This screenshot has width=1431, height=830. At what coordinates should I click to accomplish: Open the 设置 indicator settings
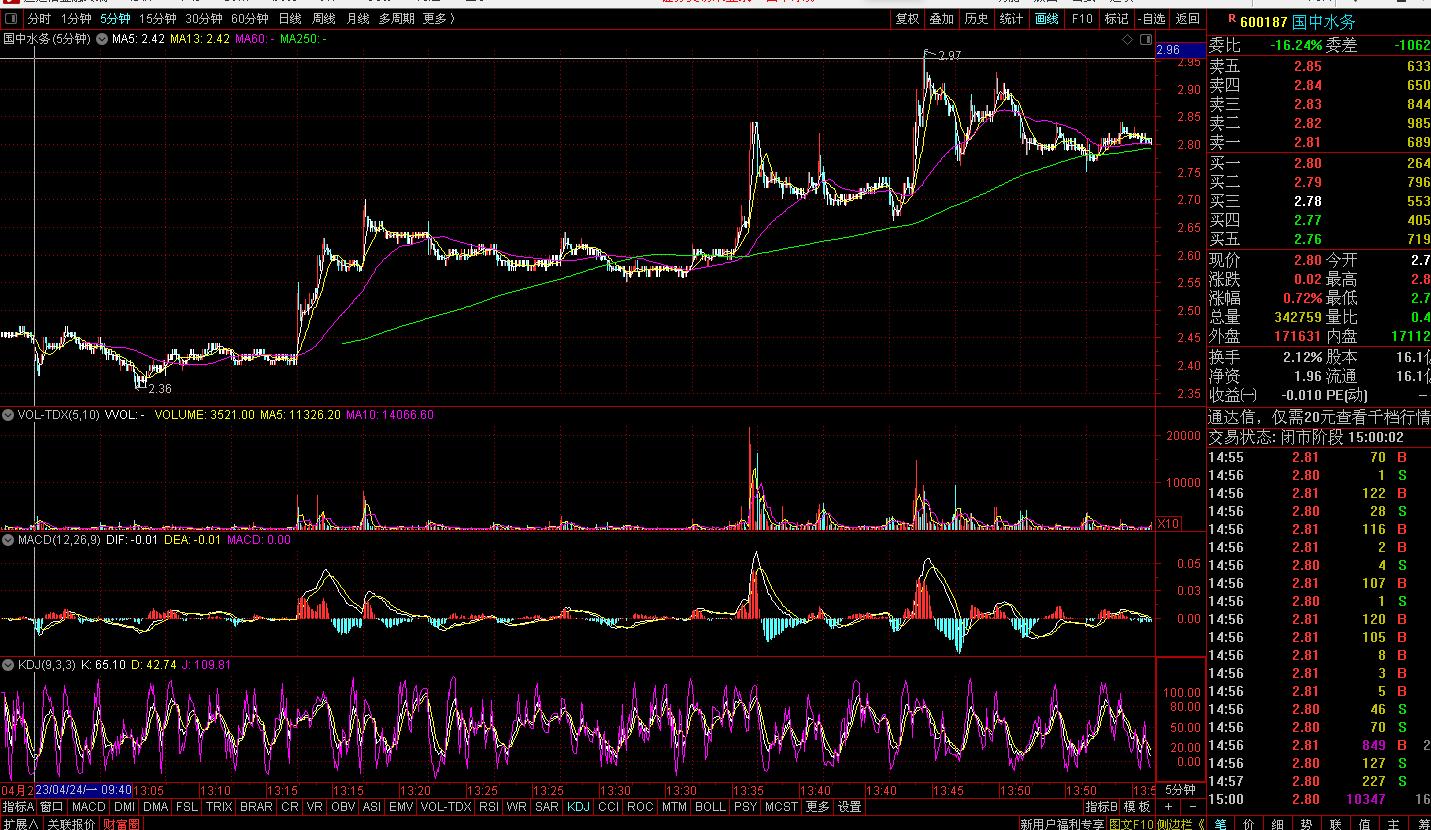[850, 806]
